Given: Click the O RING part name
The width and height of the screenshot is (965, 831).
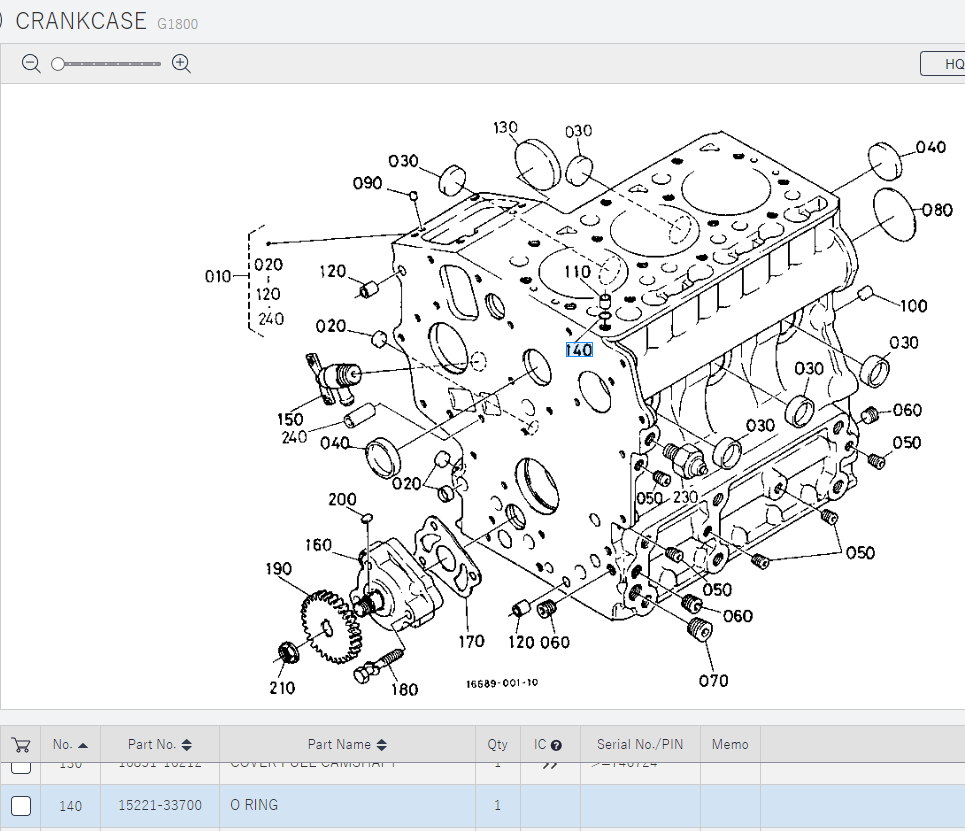Looking at the screenshot, I should tap(254, 805).
